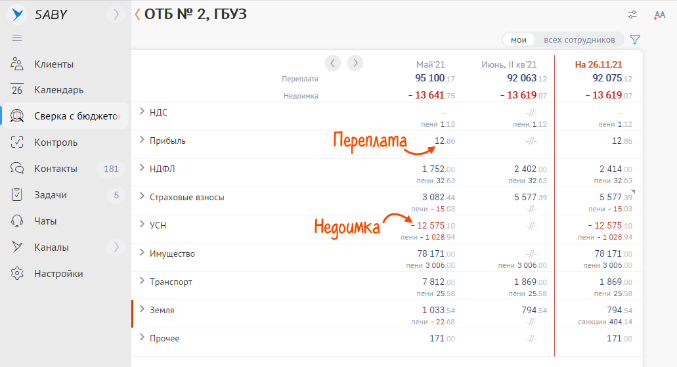Click the Май'21 Прочее value 171
The height and width of the screenshot is (367, 677).
(x=442, y=339)
